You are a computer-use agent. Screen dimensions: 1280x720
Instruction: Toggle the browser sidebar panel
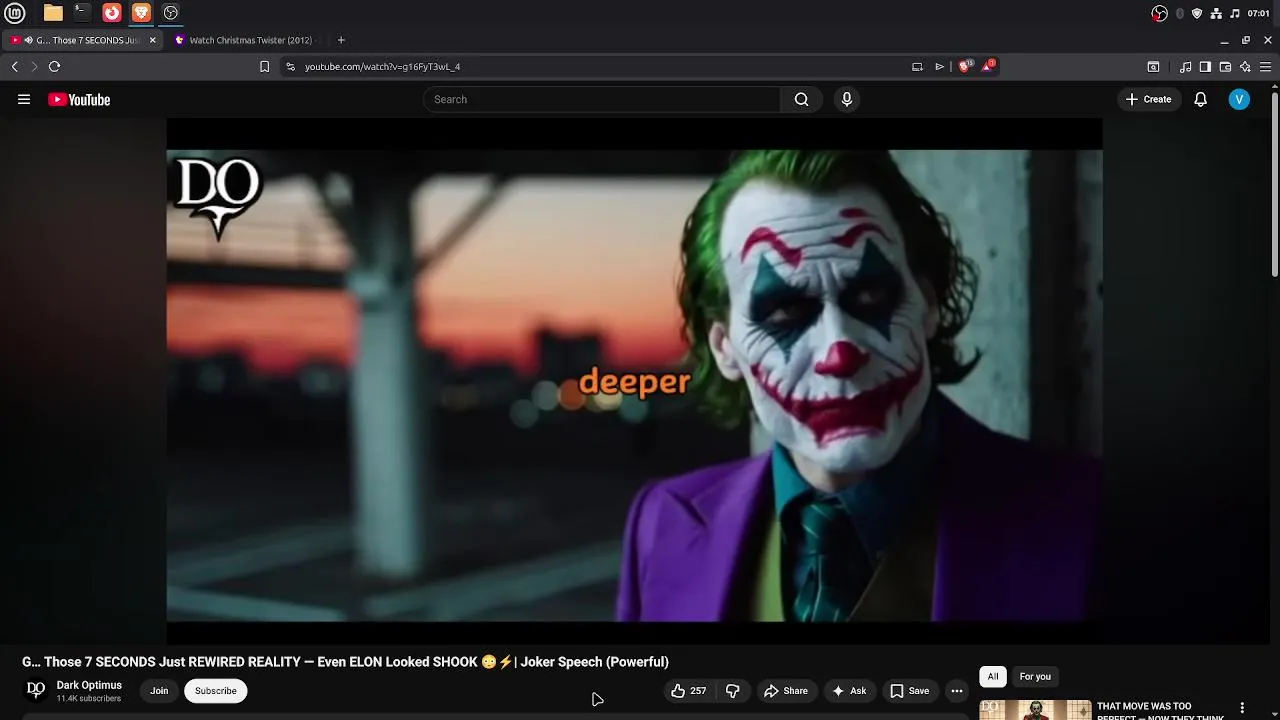pos(1205,66)
